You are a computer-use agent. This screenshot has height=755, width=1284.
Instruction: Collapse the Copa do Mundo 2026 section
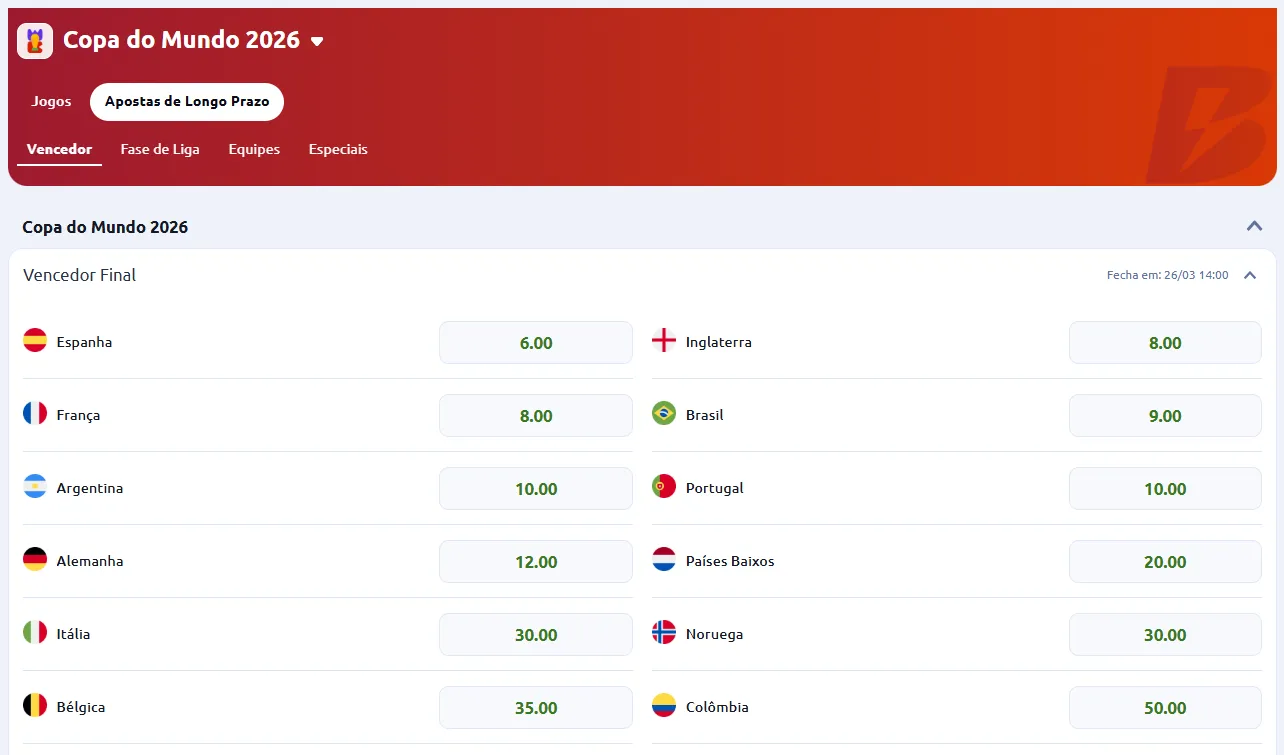click(x=1254, y=226)
